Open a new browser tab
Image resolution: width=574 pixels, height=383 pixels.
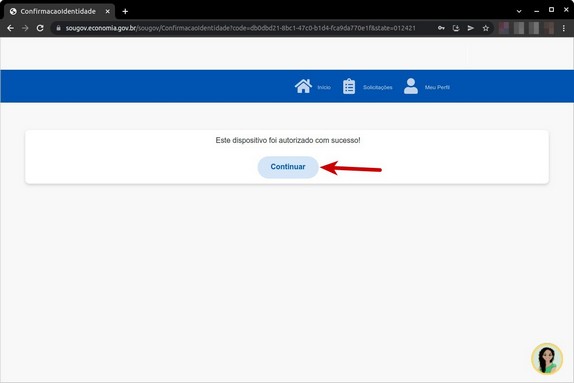pyautogui.click(x=125, y=11)
